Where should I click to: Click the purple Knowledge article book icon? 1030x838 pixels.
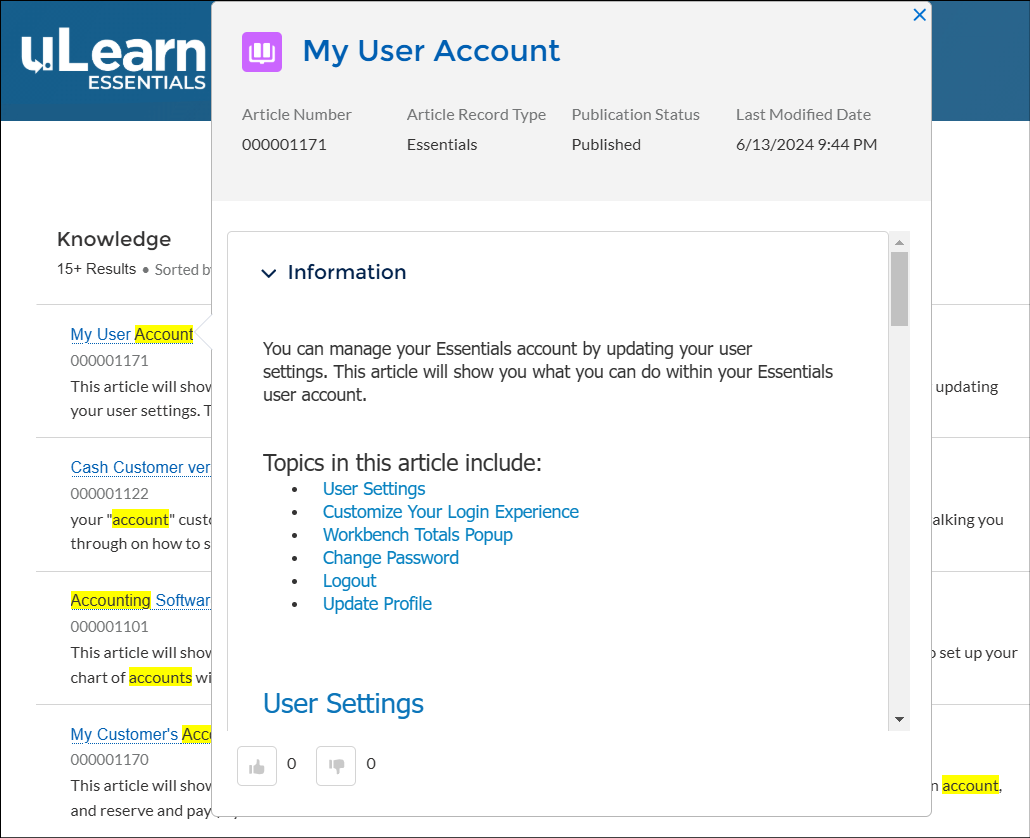pyautogui.click(x=262, y=52)
